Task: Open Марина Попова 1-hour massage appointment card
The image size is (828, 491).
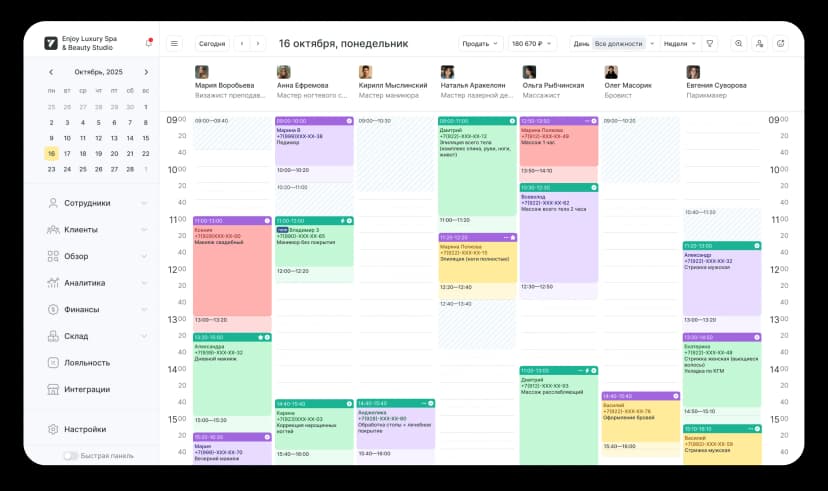Action: point(559,141)
